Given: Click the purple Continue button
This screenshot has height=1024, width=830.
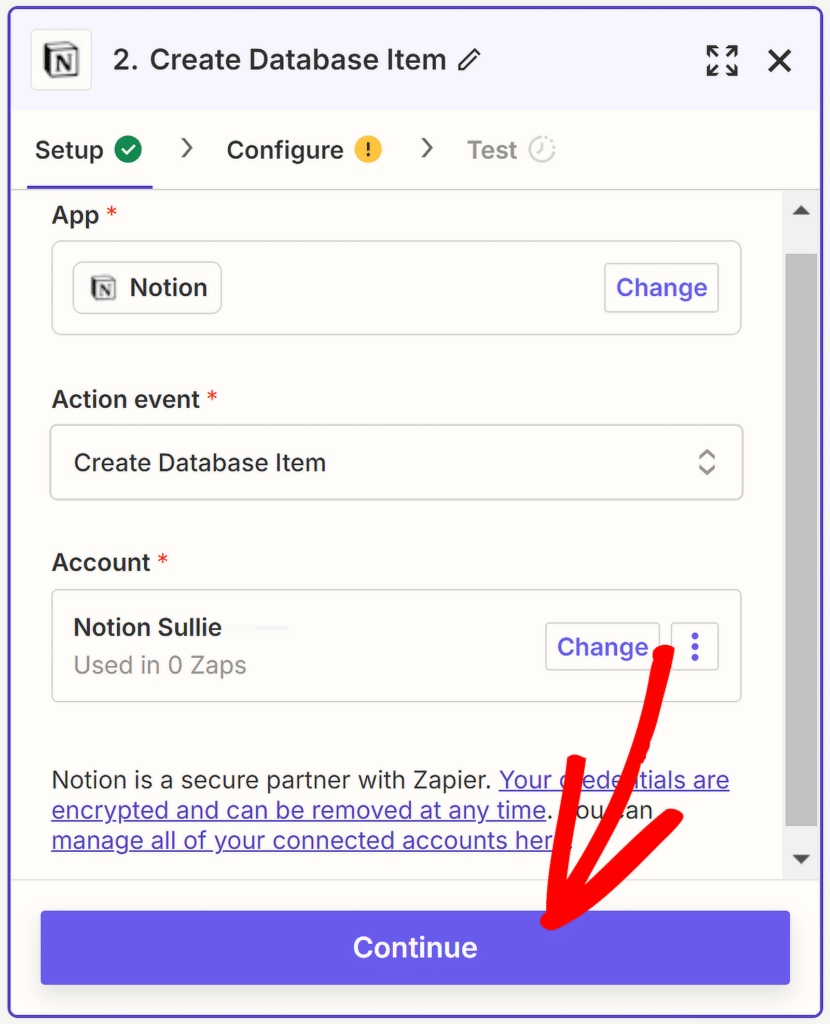Looking at the screenshot, I should [415, 947].
